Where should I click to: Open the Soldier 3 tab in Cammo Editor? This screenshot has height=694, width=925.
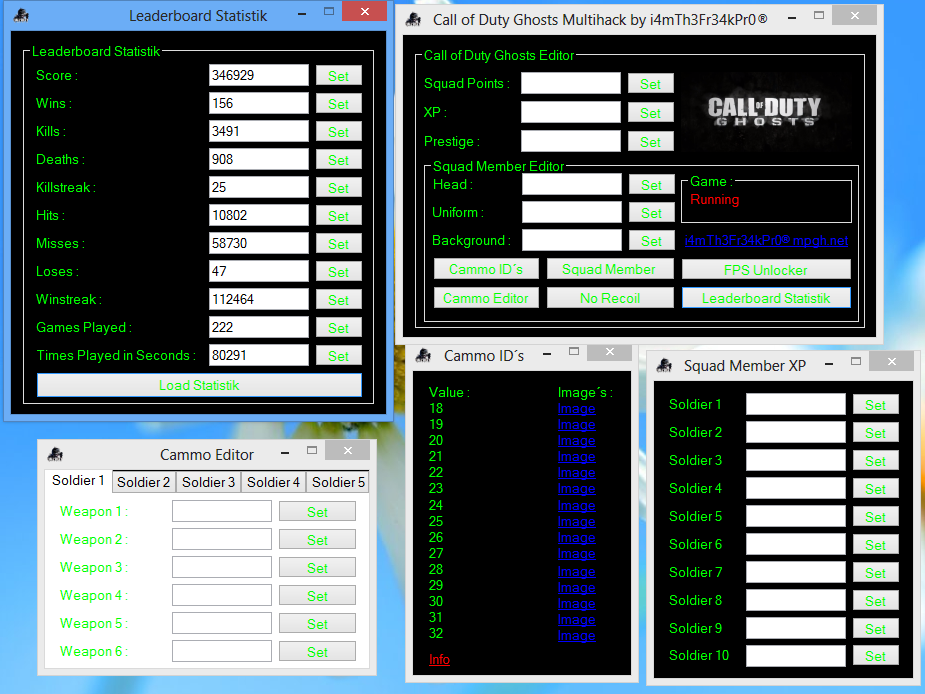point(208,482)
